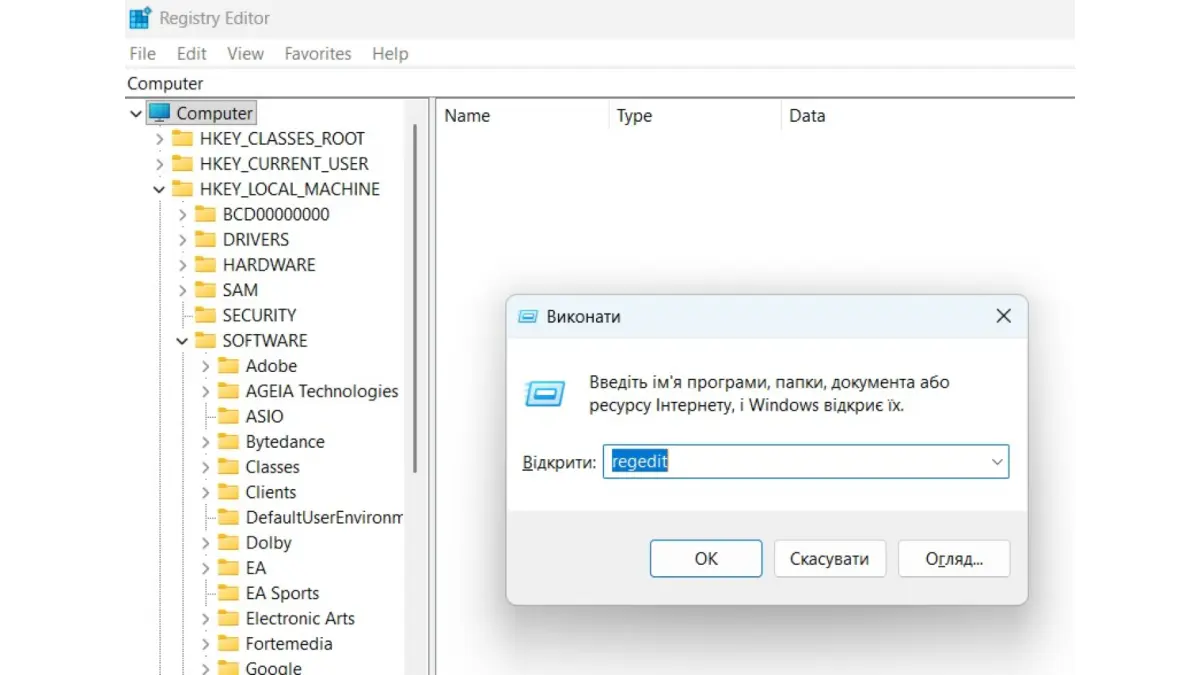Expand the HKEY_CURRENT_USER tree node
The image size is (1200, 675).
[159, 164]
